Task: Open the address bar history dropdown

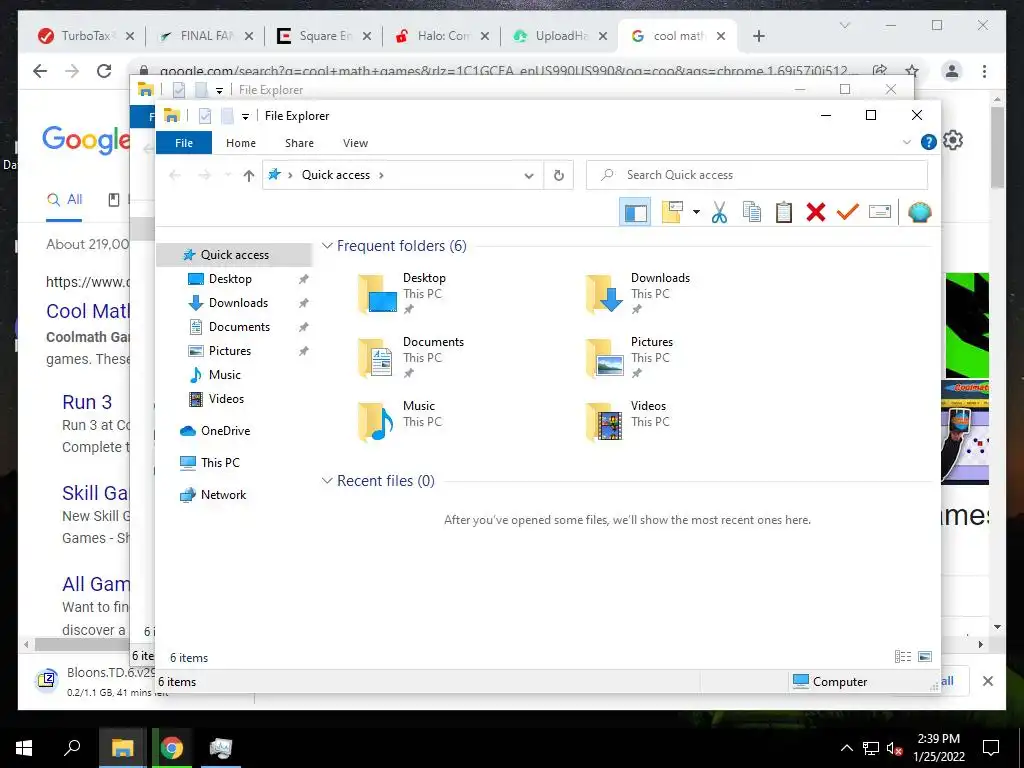Action: click(529, 175)
